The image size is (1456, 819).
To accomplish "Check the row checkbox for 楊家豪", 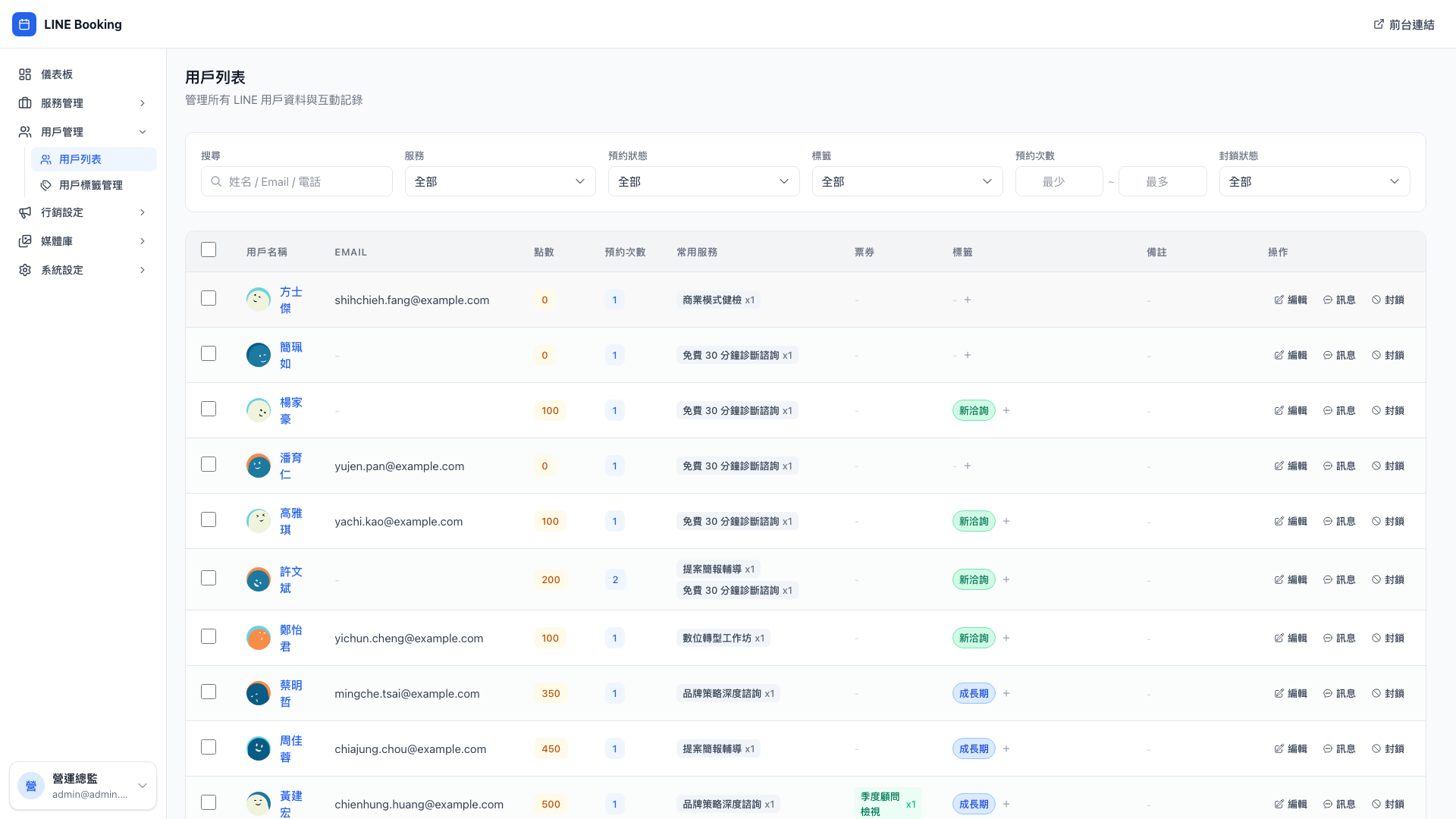I will (x=209, y=409).
